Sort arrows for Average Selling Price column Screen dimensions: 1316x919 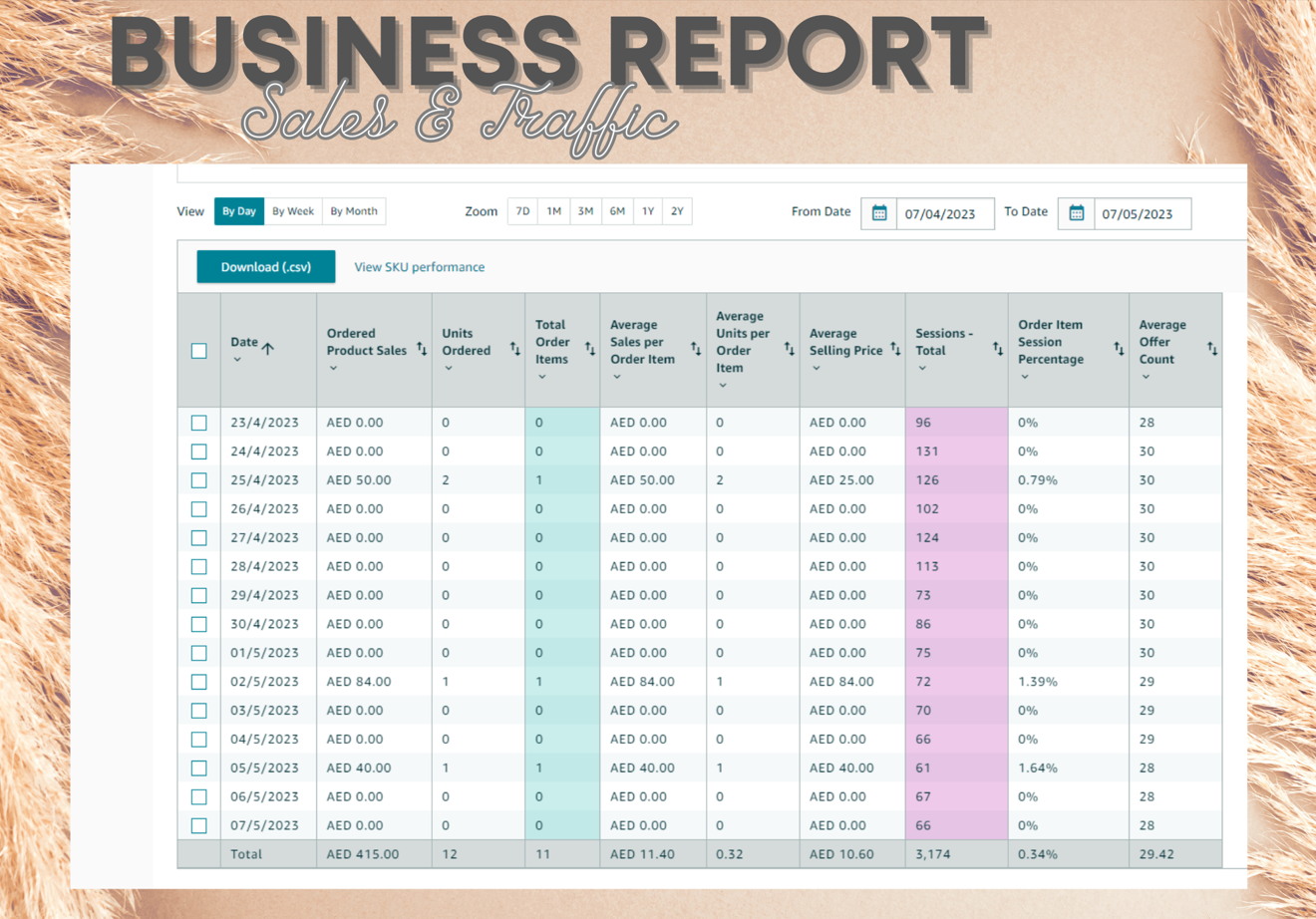coord(895,349)
